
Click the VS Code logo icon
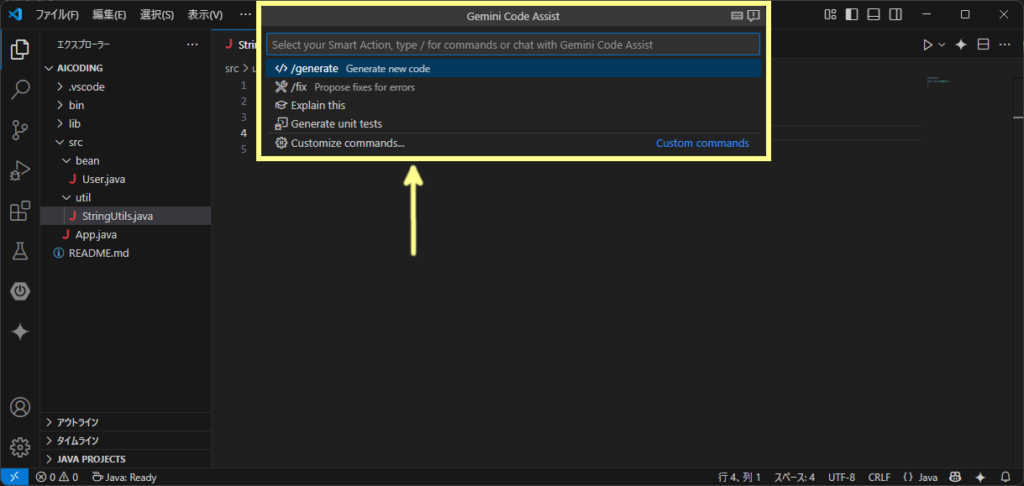tap(16, 14)
